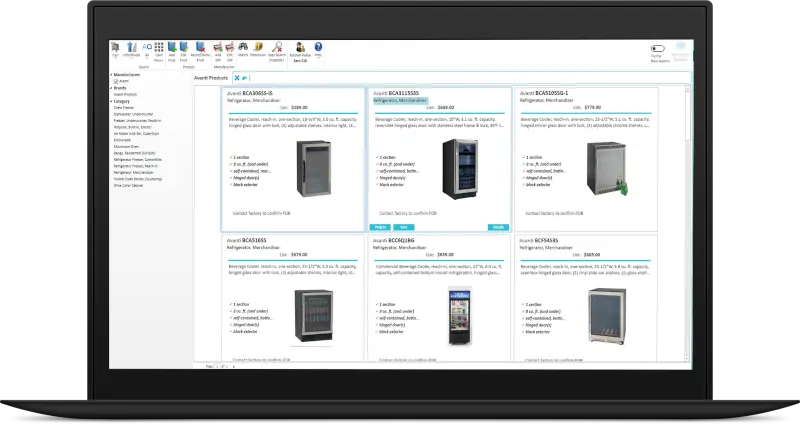Select Microwave Oven category
This screenshot has width=800, height=424.
pyautogui.click(x=126, y=146)
